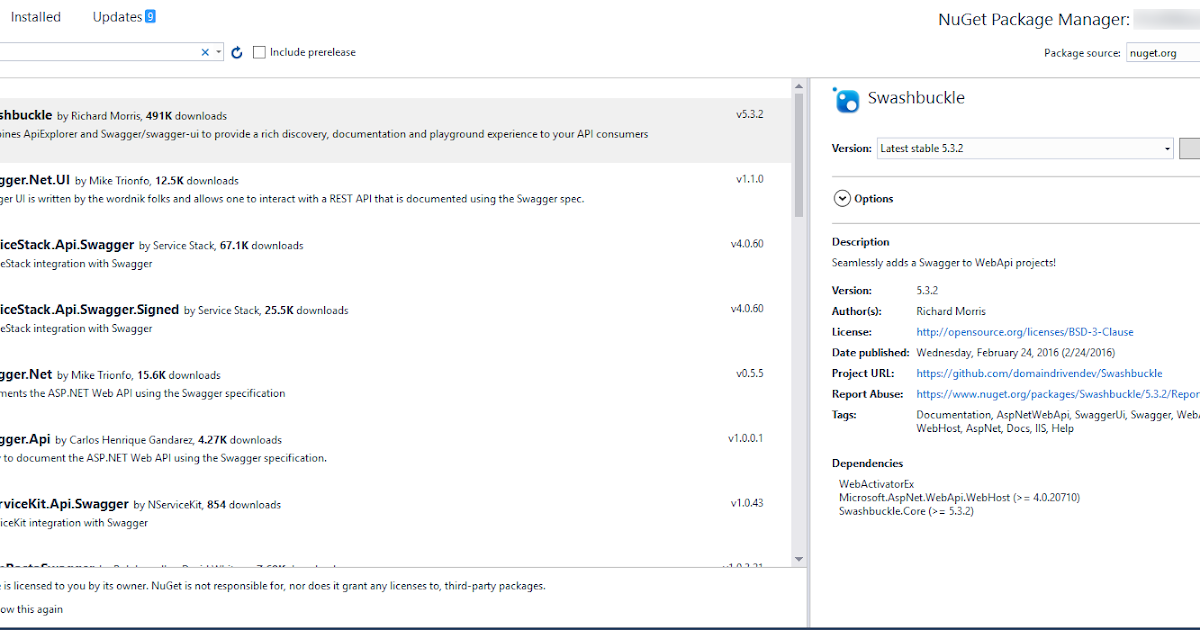Switch to the Installed tab
This screenshot has width=1200, height=630.
34,16
